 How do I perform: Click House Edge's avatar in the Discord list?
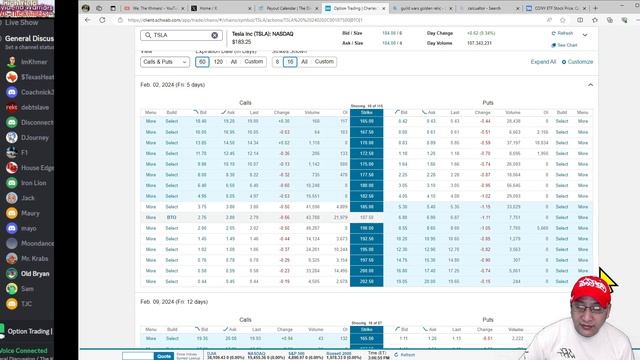pos(12,167)
